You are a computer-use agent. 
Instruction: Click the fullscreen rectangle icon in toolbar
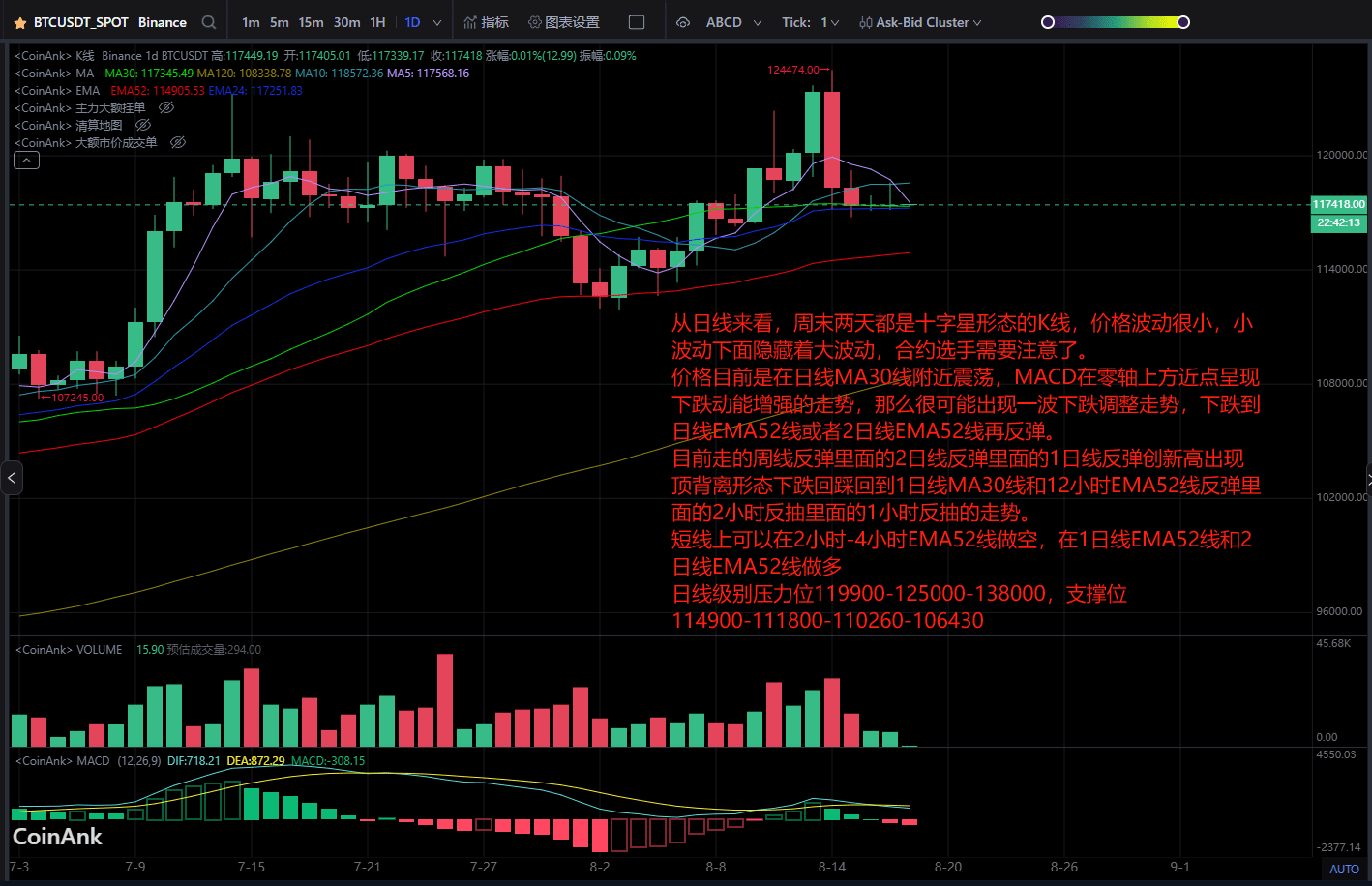coord(637,22)
